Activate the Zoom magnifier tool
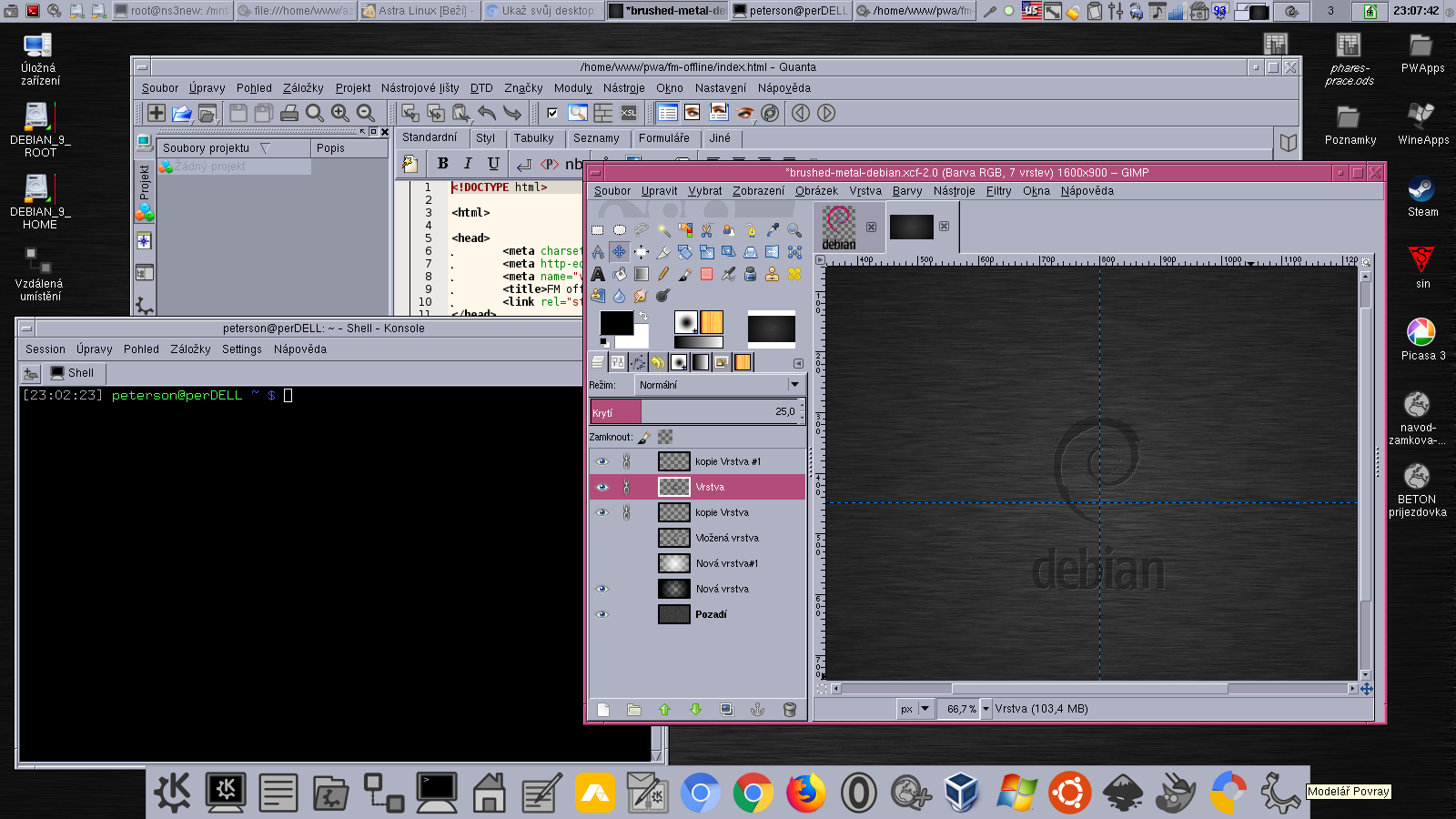 794,231
